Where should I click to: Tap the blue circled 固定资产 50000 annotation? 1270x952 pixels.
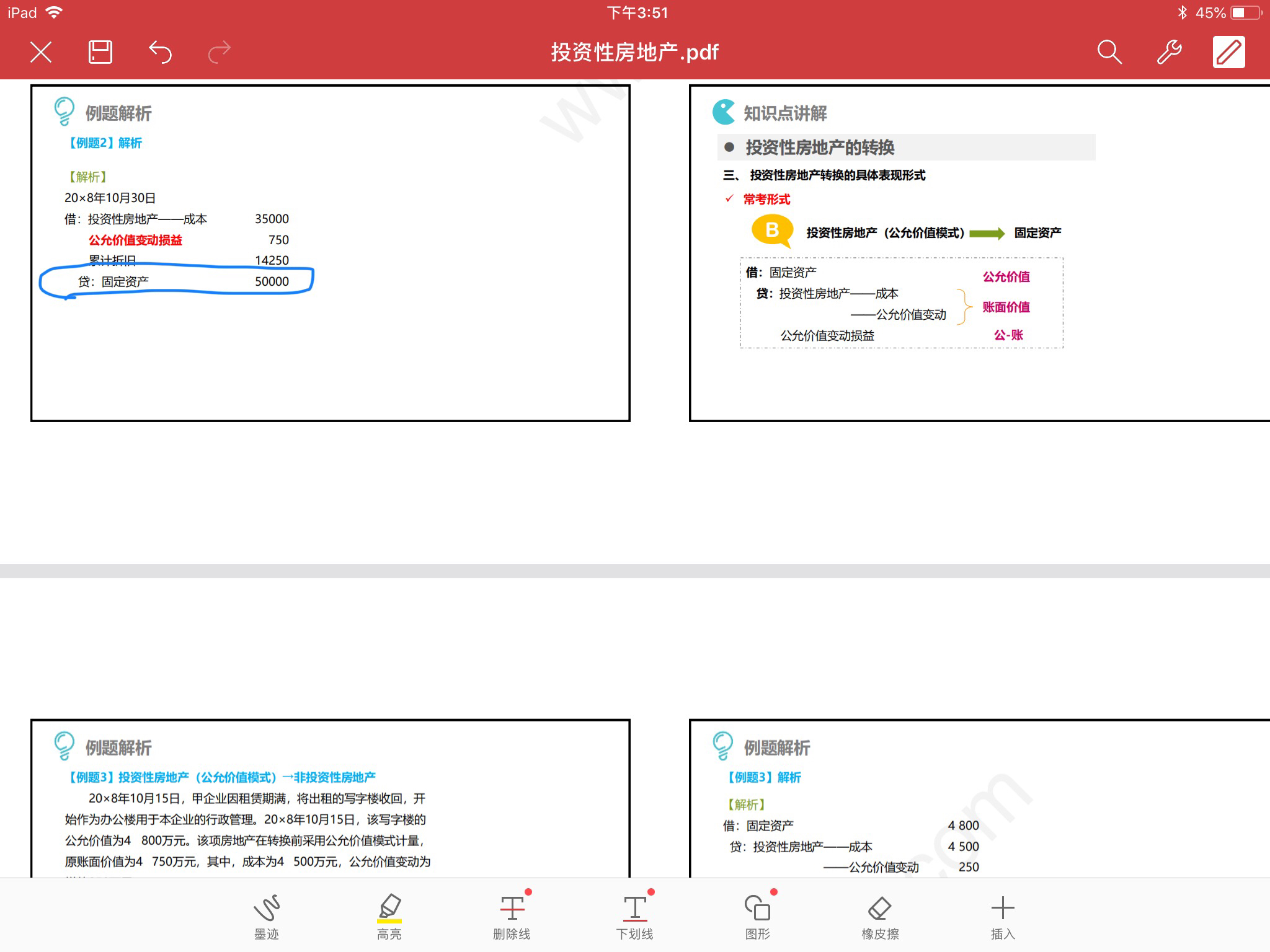point(177,281)
